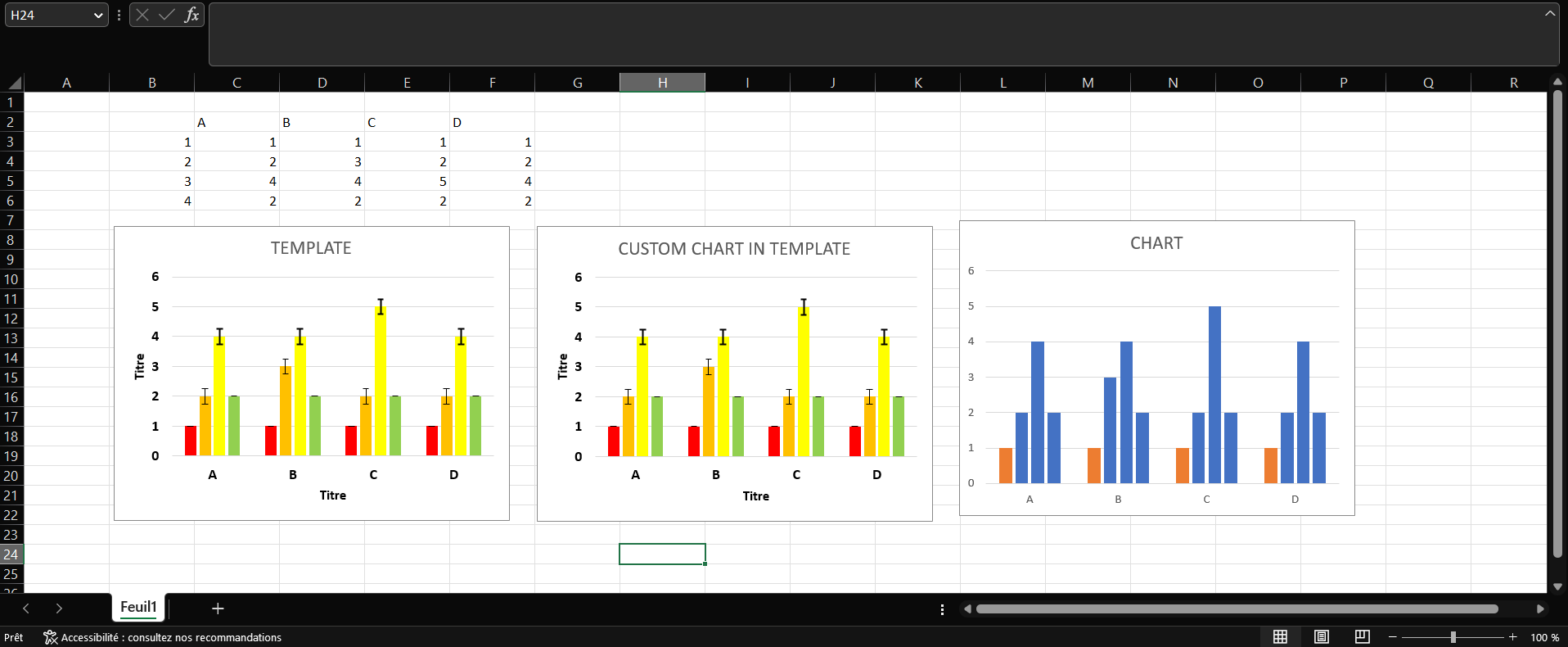Click the Enter checkmark icon in formula bar

pyautogui.click(x=167, y=15)
